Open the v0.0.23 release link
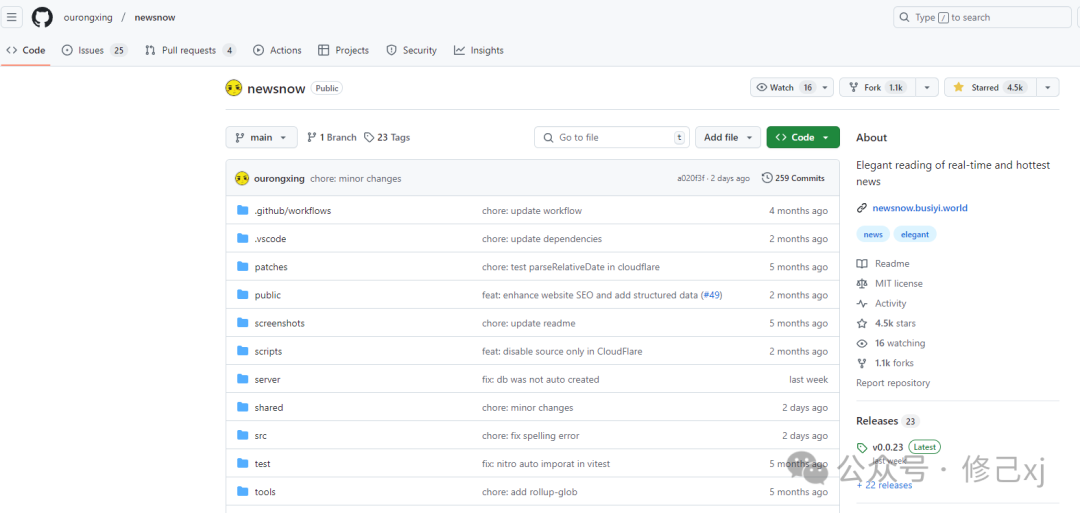This screenshot has width=1080, height=513. pos(887,447)
